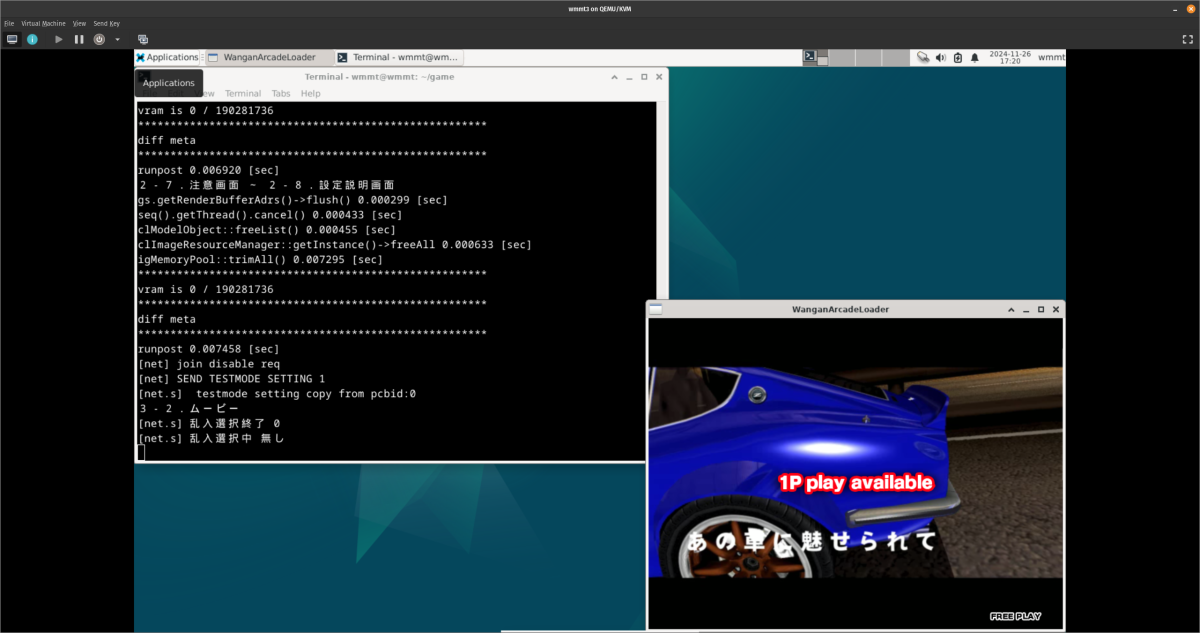Click WanganArcadeLoader window menu icon

[655, 309]
